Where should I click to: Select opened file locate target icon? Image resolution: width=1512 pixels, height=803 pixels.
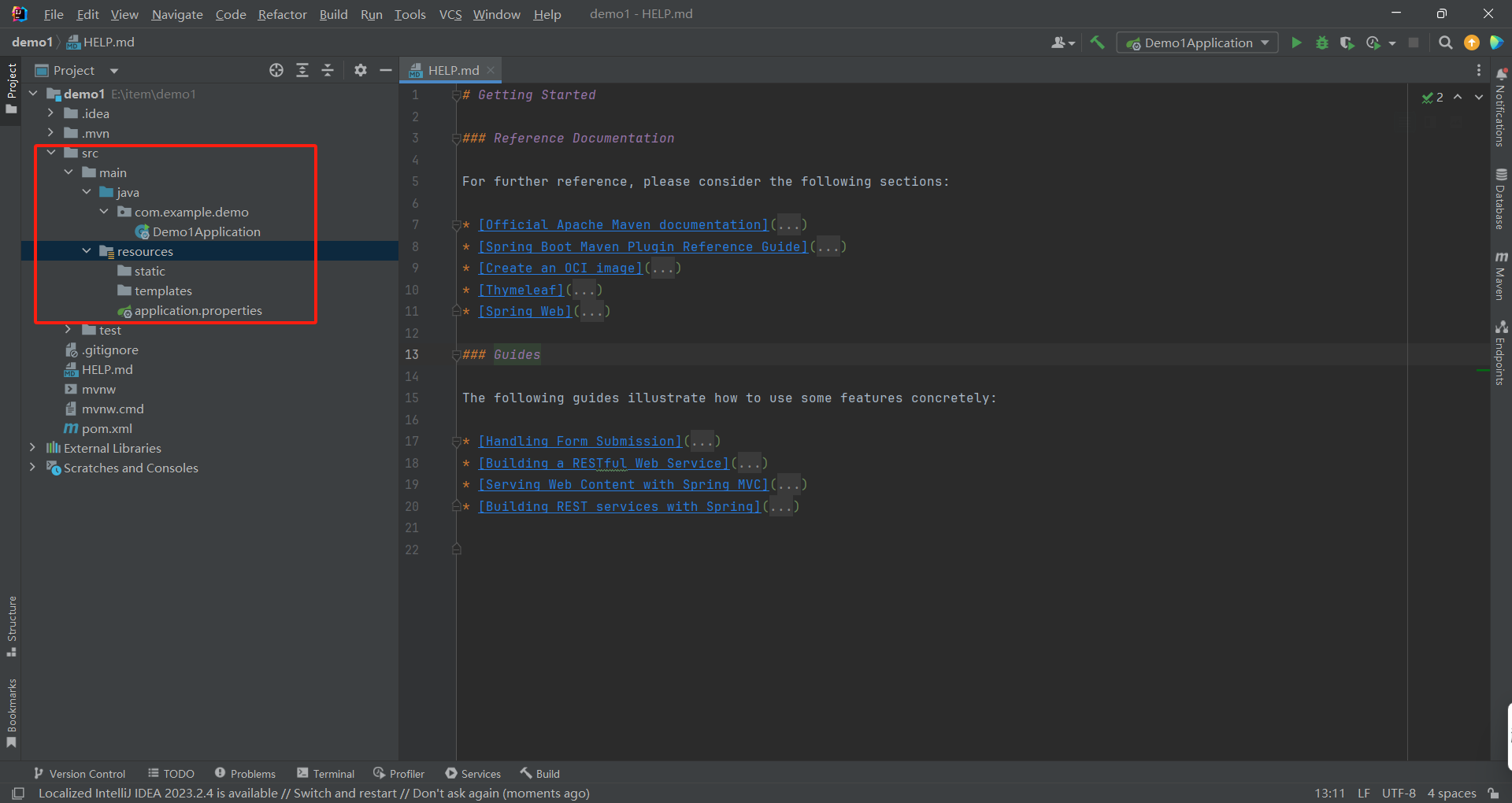(x=276, y=70)
